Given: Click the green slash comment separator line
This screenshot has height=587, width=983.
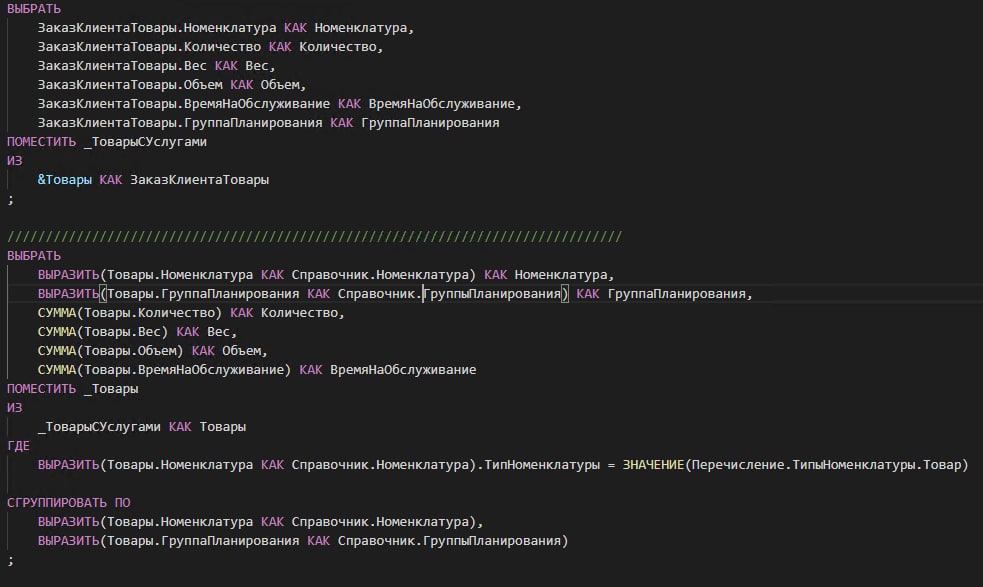Looking at the screenshot, I should coord(315,236).
